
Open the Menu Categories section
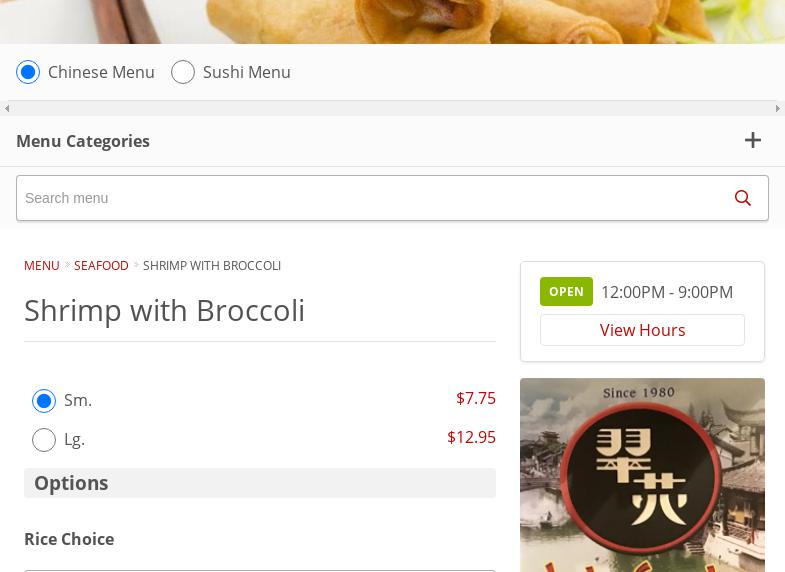(x=83, y=141)
